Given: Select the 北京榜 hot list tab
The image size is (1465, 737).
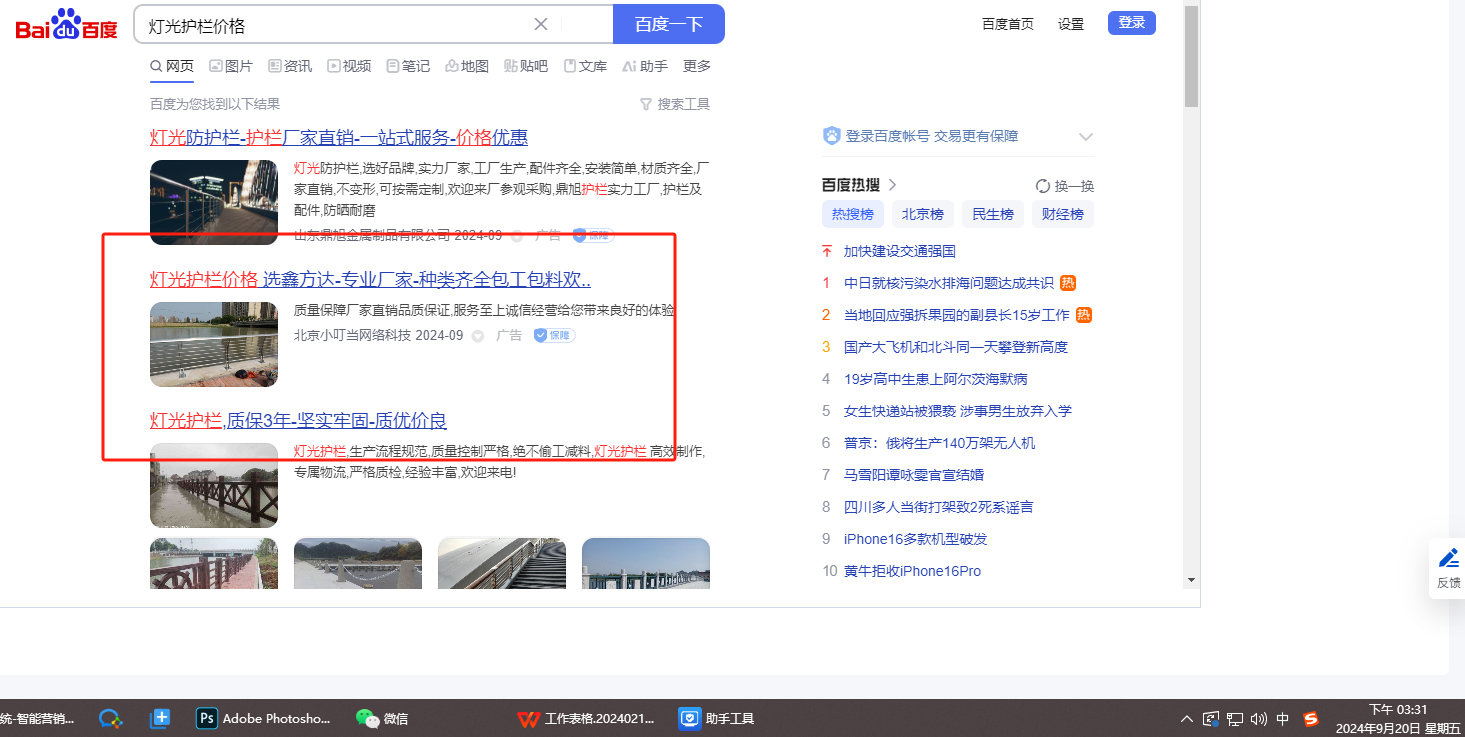Looking at the screenshot, I should click(x=922, y=214).
